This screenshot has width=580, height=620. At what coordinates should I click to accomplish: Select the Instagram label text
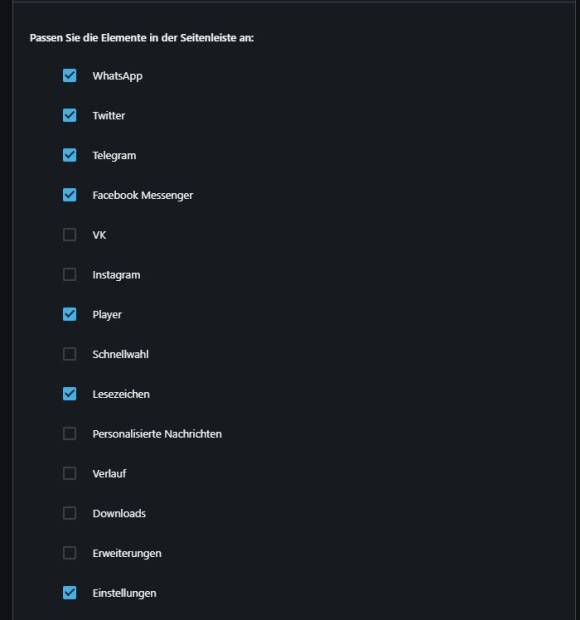(116, 275)
